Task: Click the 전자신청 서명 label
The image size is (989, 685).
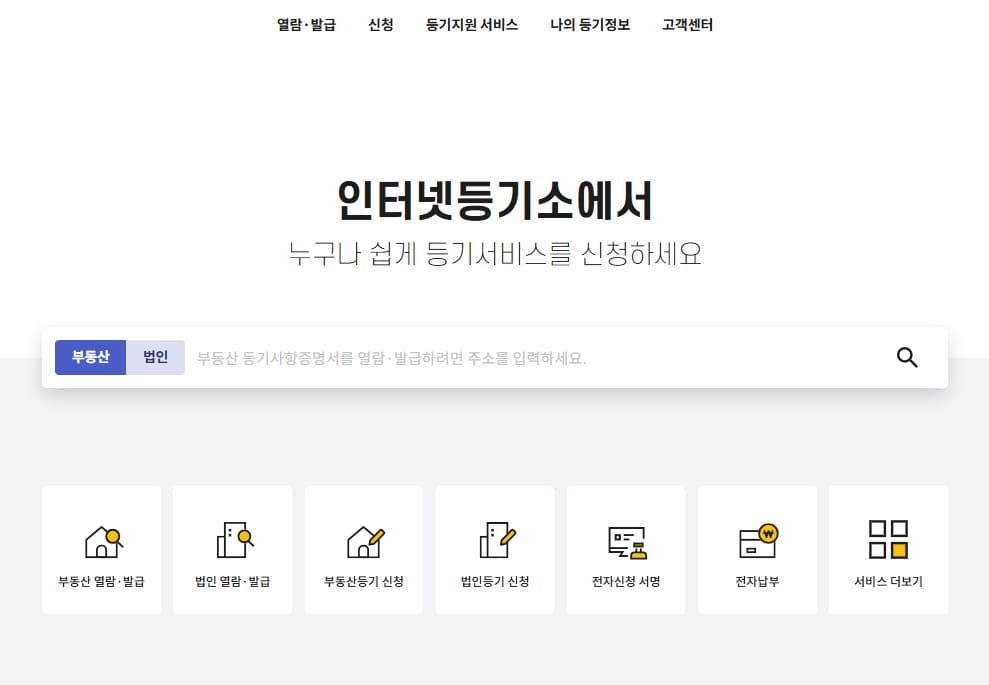Action: 626,582
